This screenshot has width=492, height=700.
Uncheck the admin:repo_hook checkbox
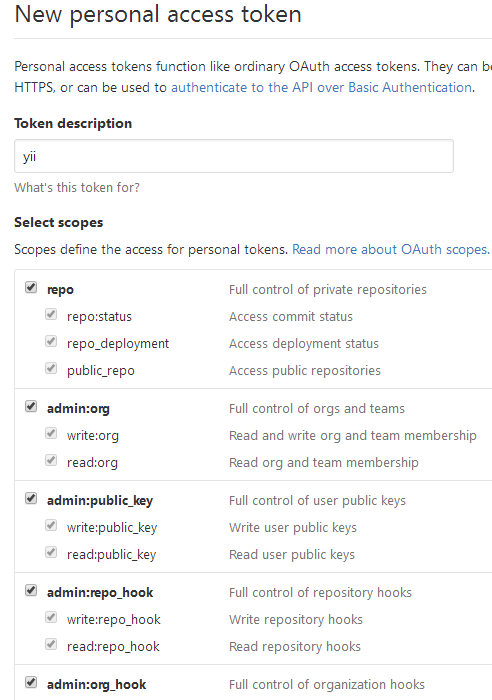(x=31, y=590)
